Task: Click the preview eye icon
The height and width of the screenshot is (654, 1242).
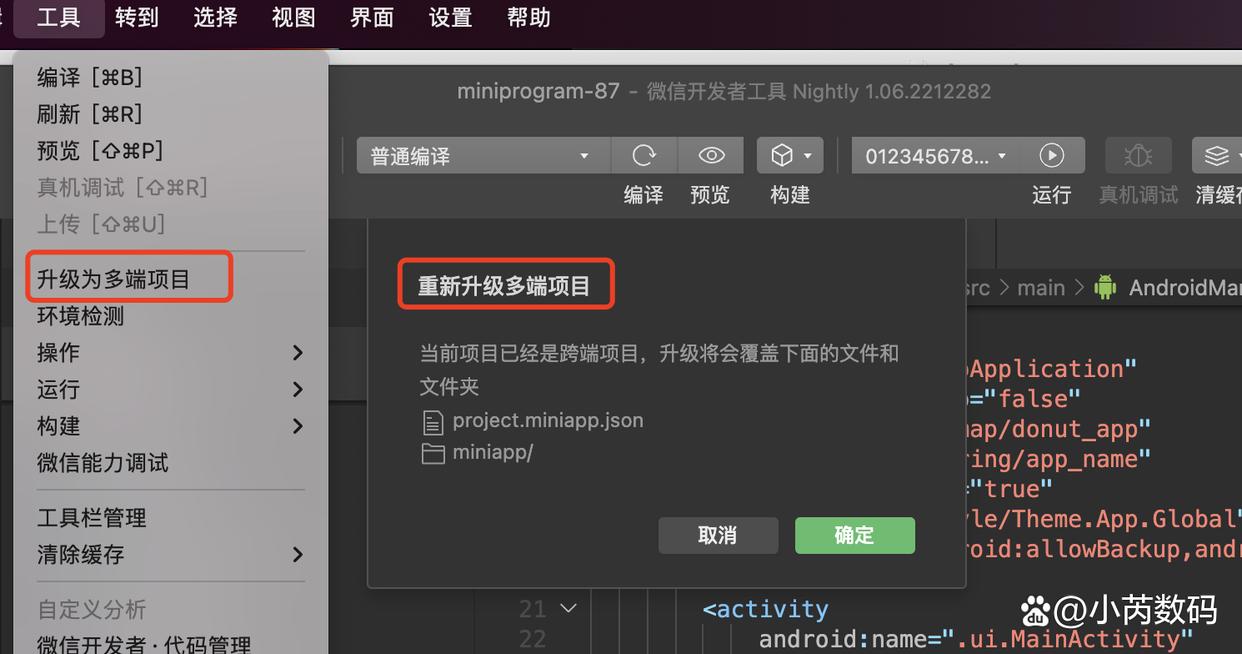Action: [711, 156]
